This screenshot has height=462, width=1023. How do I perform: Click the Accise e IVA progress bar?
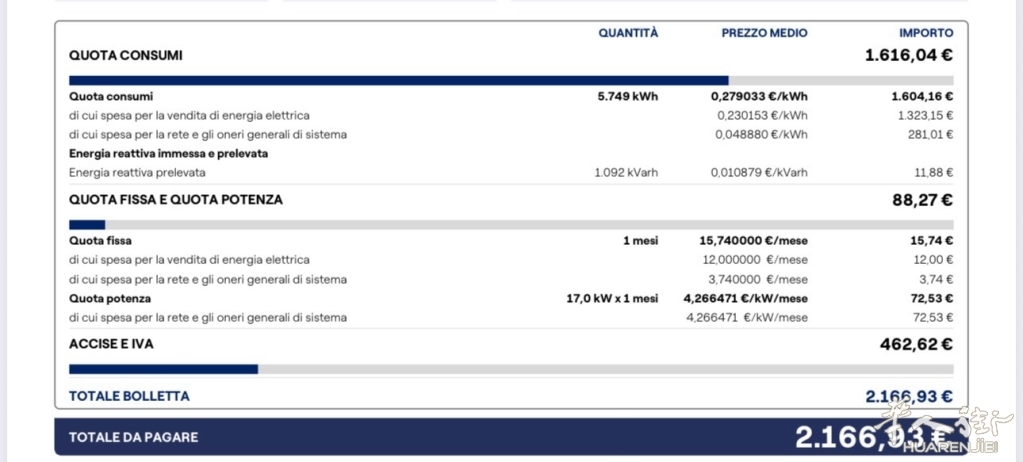511,369
